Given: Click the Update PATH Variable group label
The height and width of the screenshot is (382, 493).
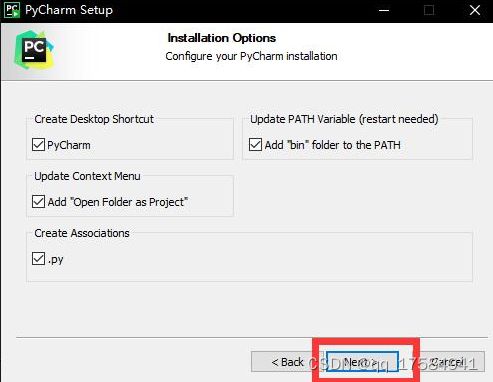Looking at the screenshot, I should click(x=344, y=119).
